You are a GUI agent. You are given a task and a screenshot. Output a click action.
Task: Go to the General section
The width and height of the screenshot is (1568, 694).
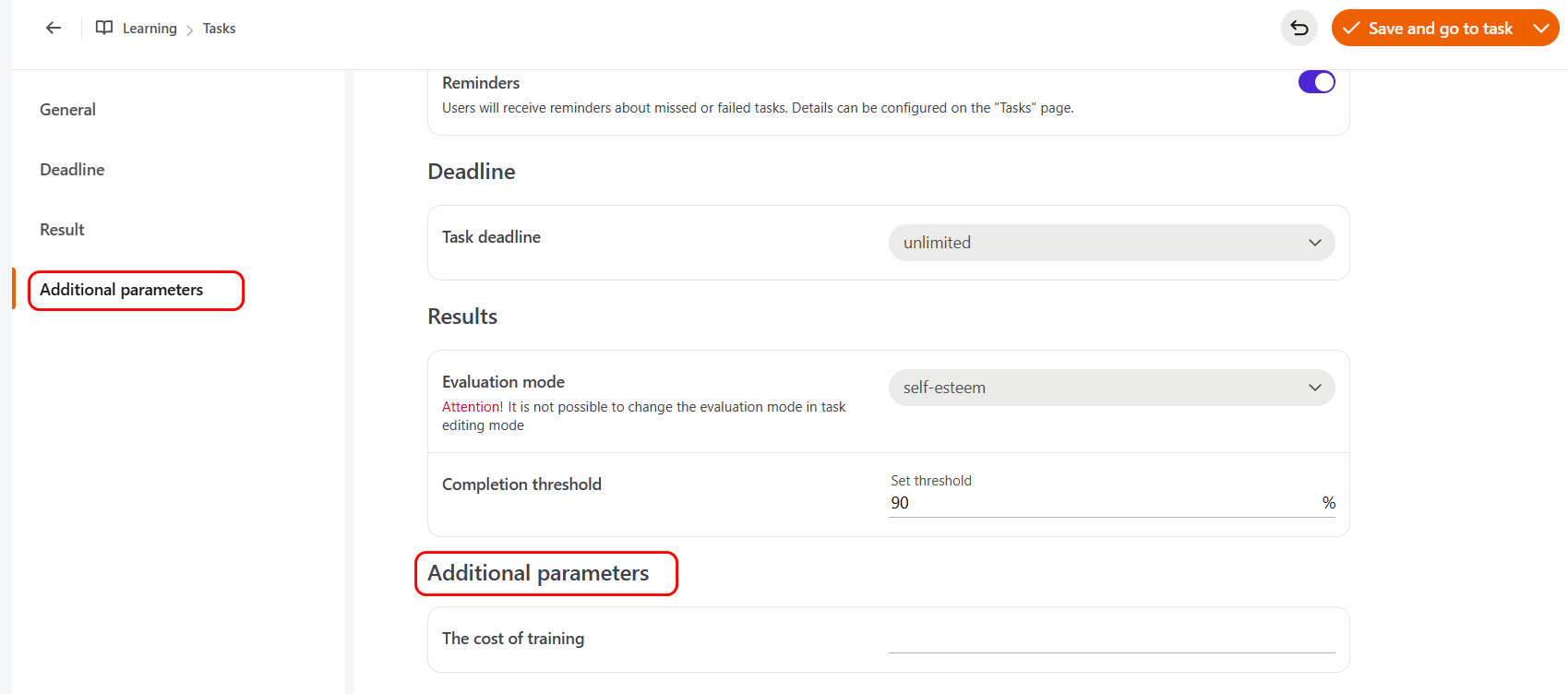(67, 110)
